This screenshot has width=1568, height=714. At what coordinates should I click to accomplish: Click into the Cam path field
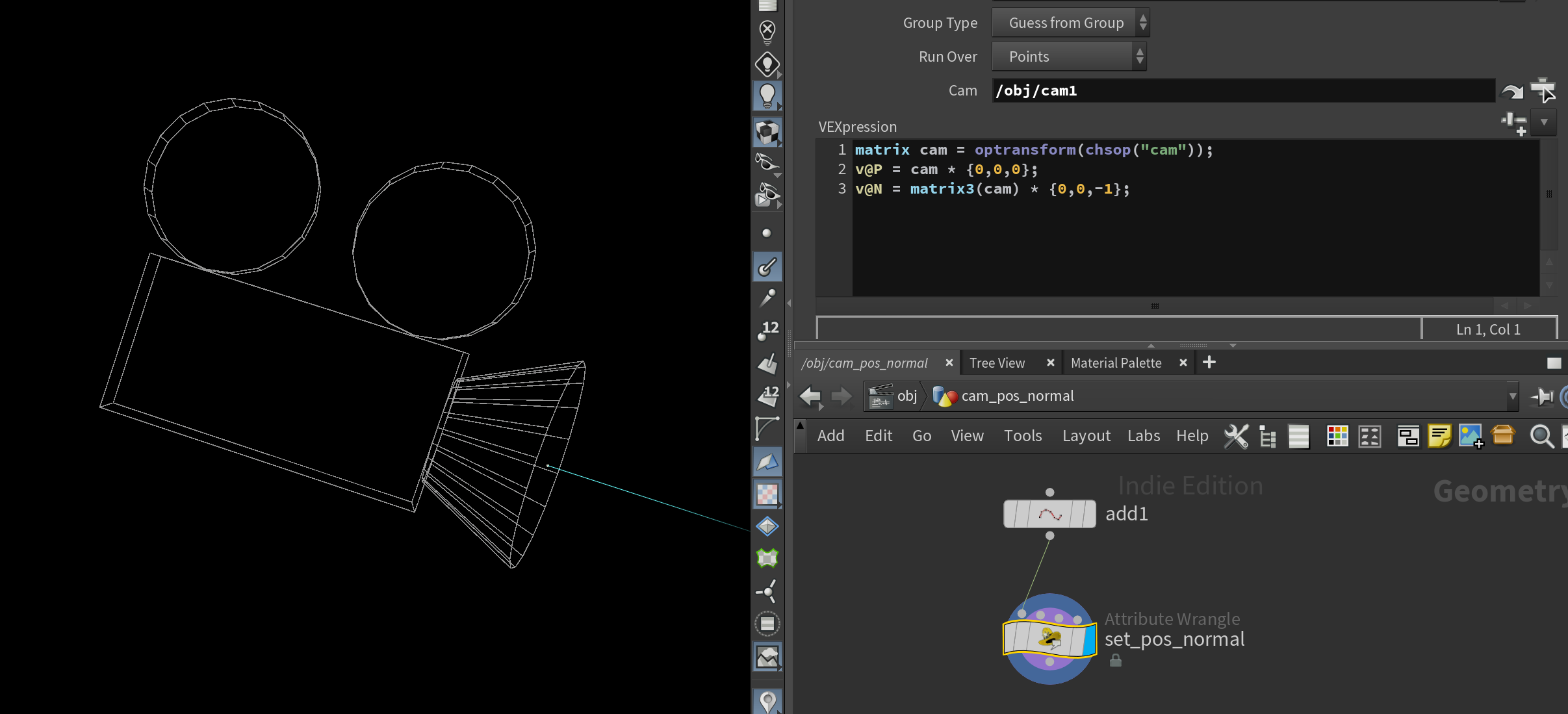[1242, 91]
